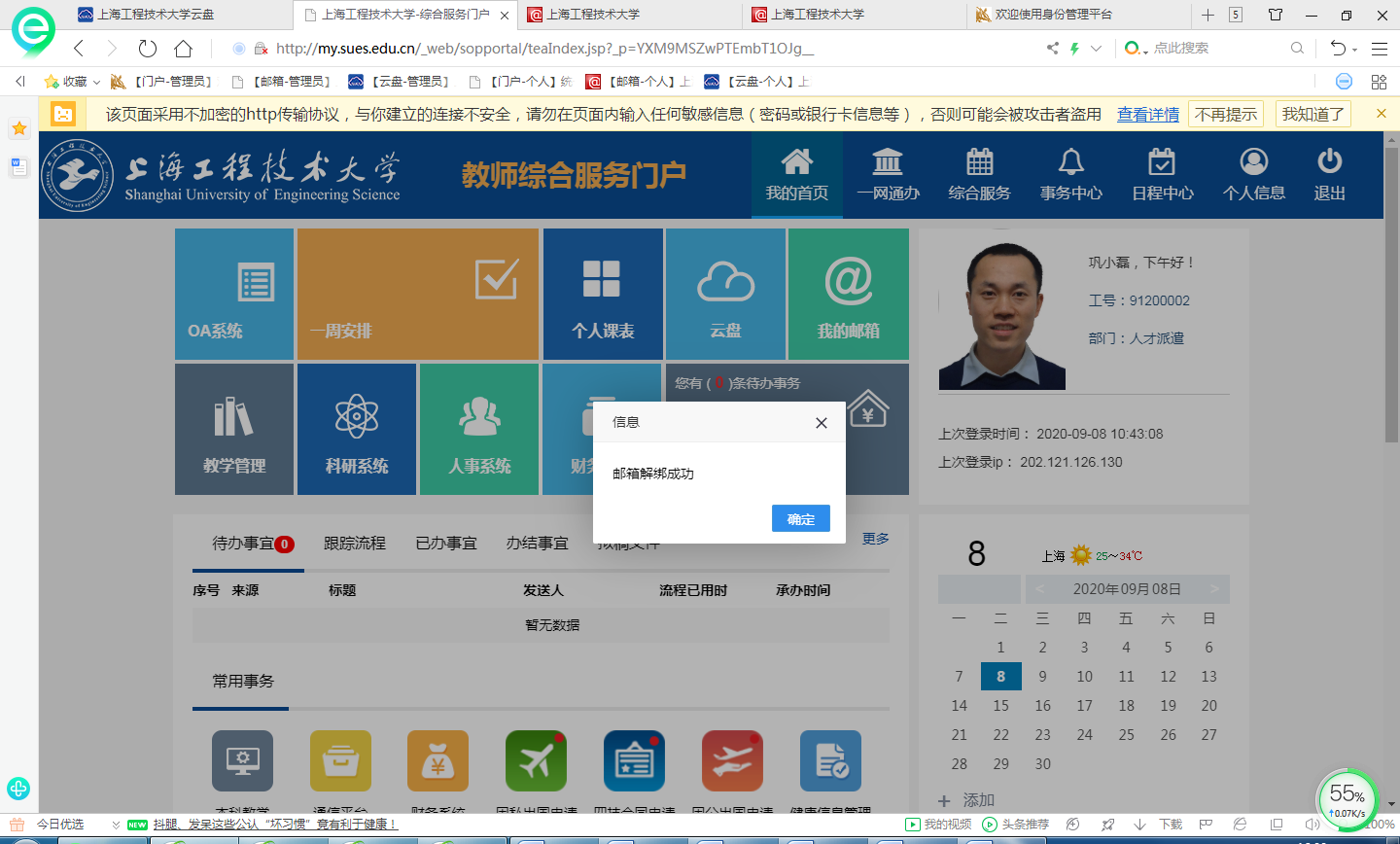Open the 云盘 cloud tile
Viewport: 1400px width, 844px height.
pyautogui.click(x=725, y=294)
